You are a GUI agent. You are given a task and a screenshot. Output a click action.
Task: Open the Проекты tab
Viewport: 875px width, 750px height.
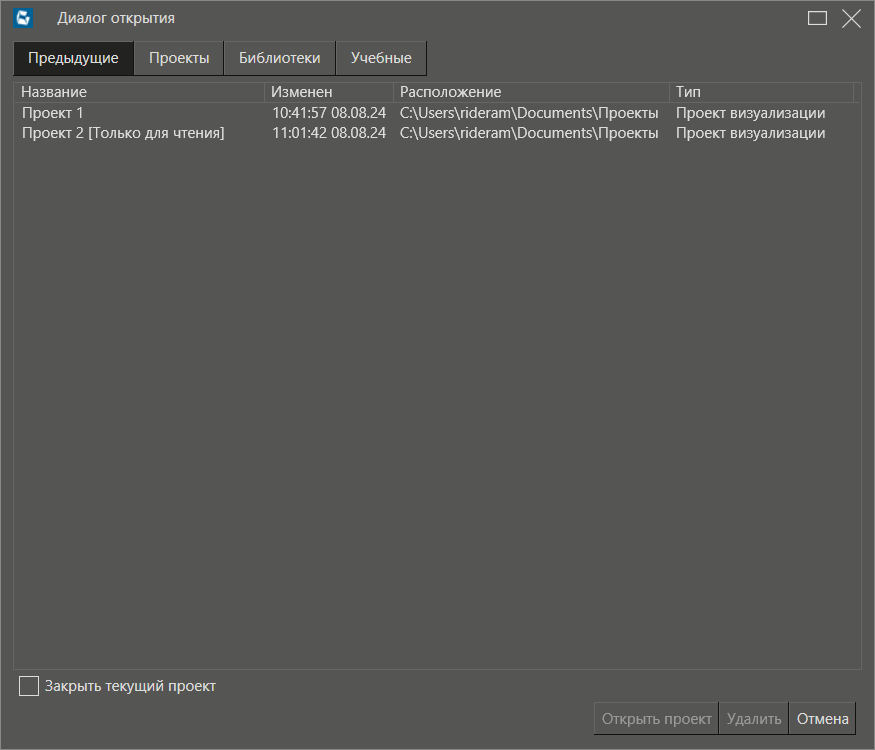point(179,58)
